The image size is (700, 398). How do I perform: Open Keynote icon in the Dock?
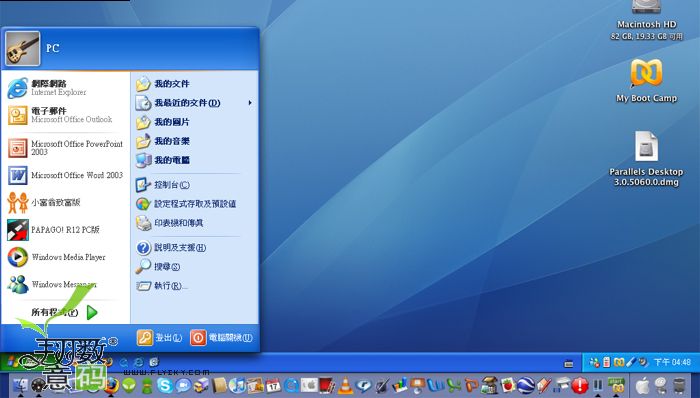coord(417,386)
